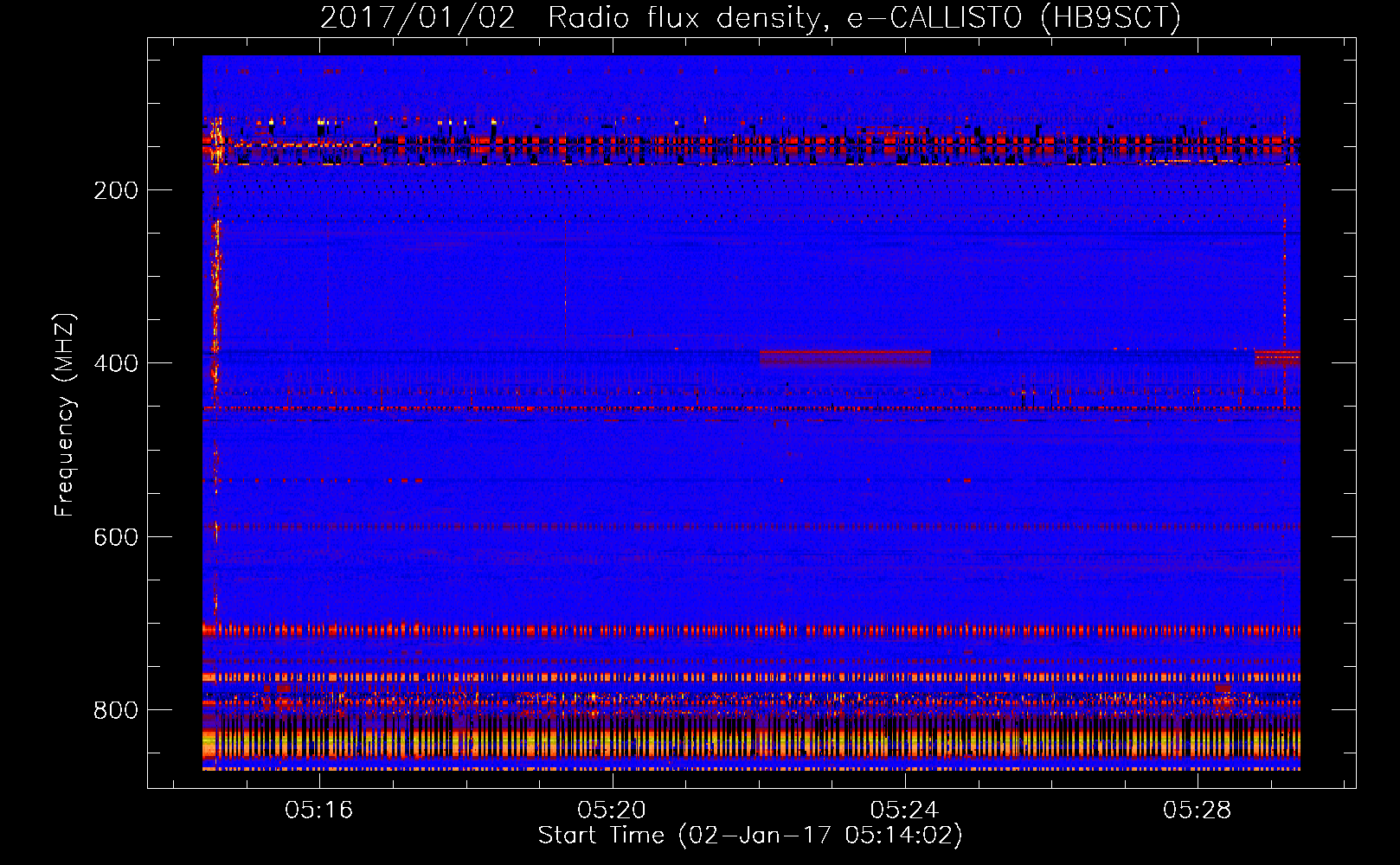1400x865 pixels.
Task: Click the 05:16 time tick label
Action: click(319, 810)
